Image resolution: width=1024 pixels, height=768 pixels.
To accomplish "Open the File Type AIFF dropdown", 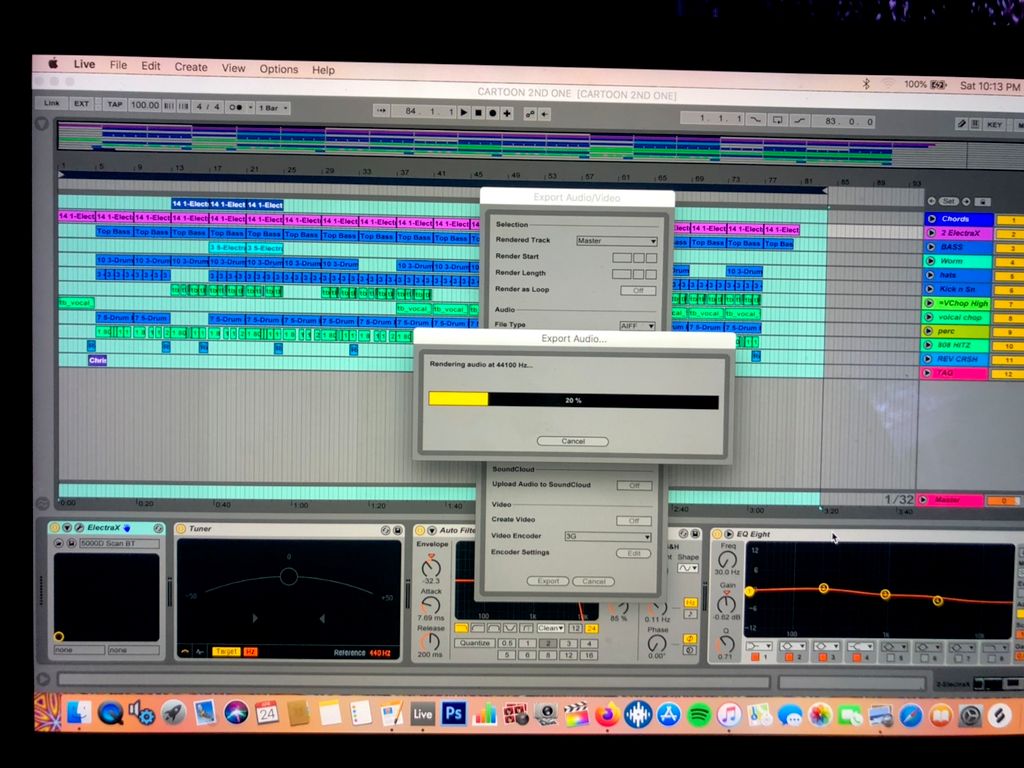I will pos(637,325).
